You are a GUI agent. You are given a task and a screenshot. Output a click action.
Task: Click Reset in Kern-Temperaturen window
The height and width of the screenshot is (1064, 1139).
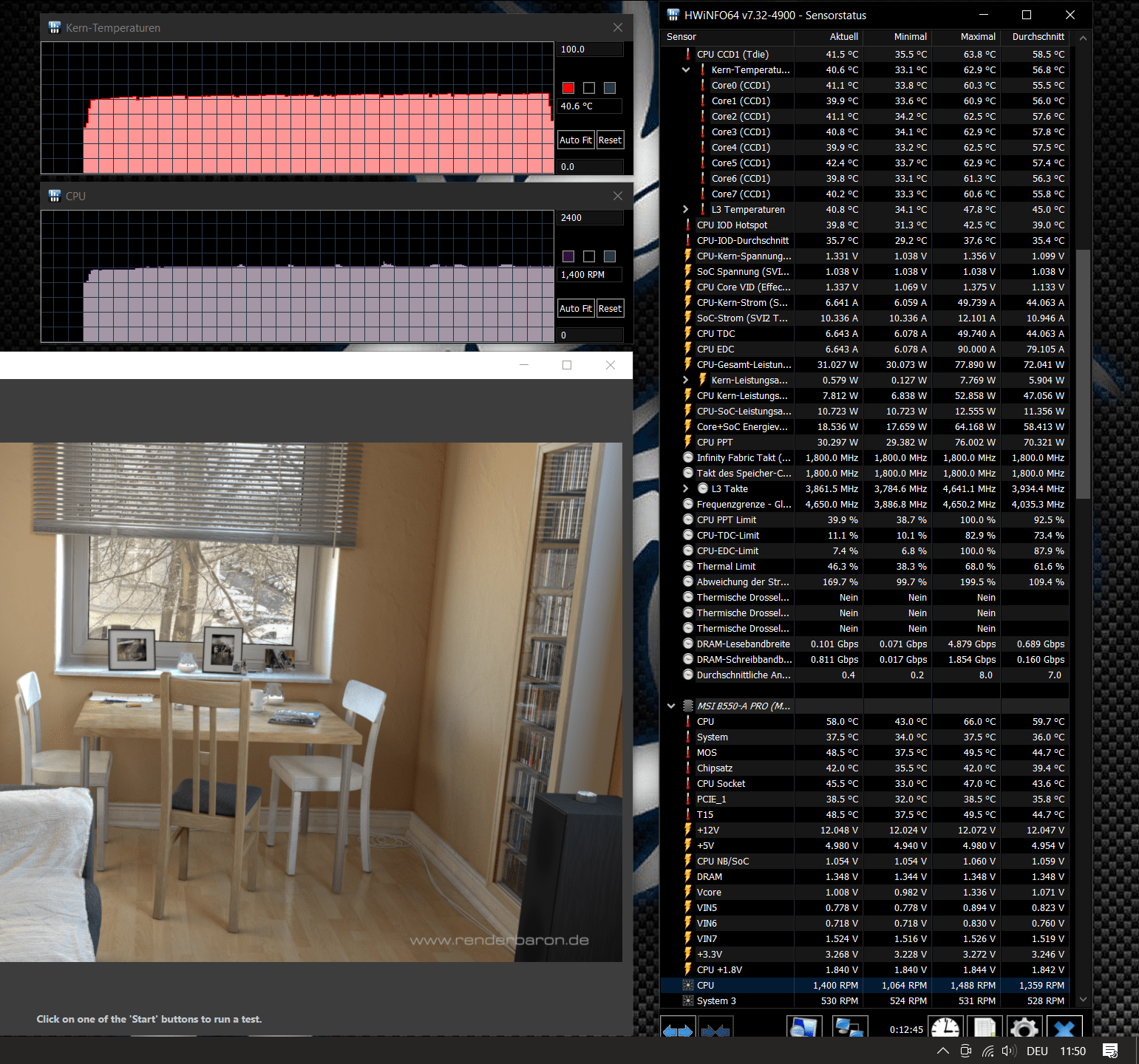click(x=610, y=140)
